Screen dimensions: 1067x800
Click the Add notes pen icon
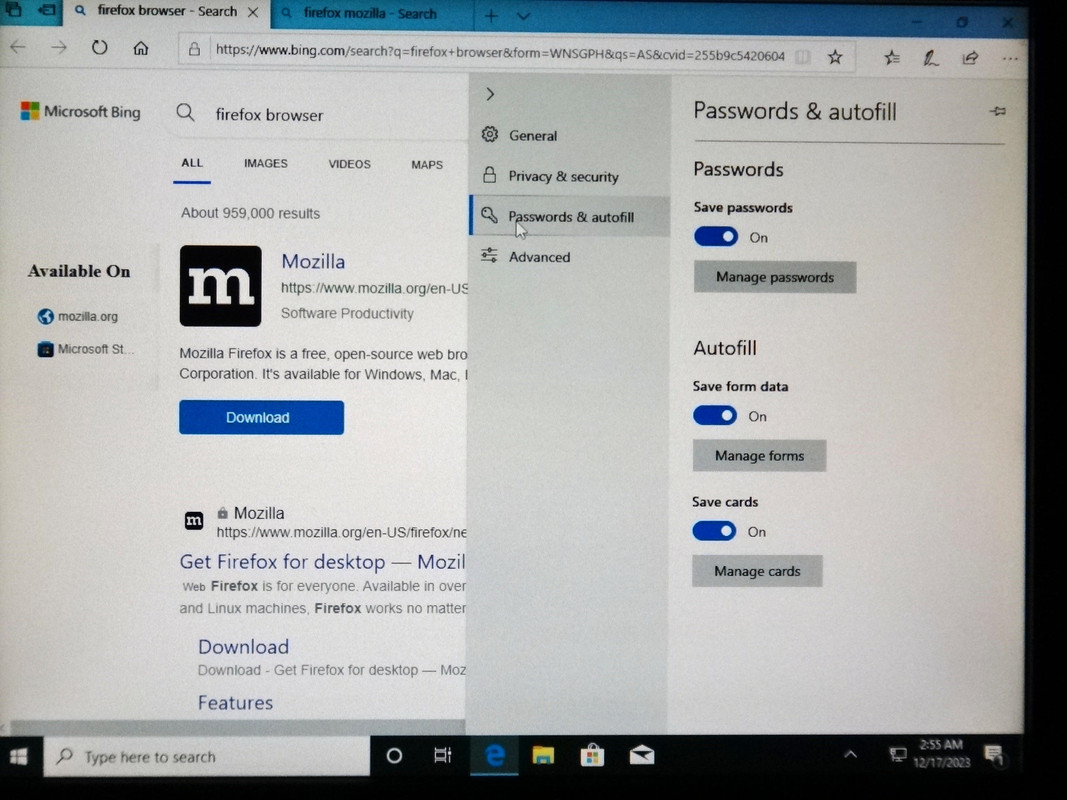(x=931, y=59)
